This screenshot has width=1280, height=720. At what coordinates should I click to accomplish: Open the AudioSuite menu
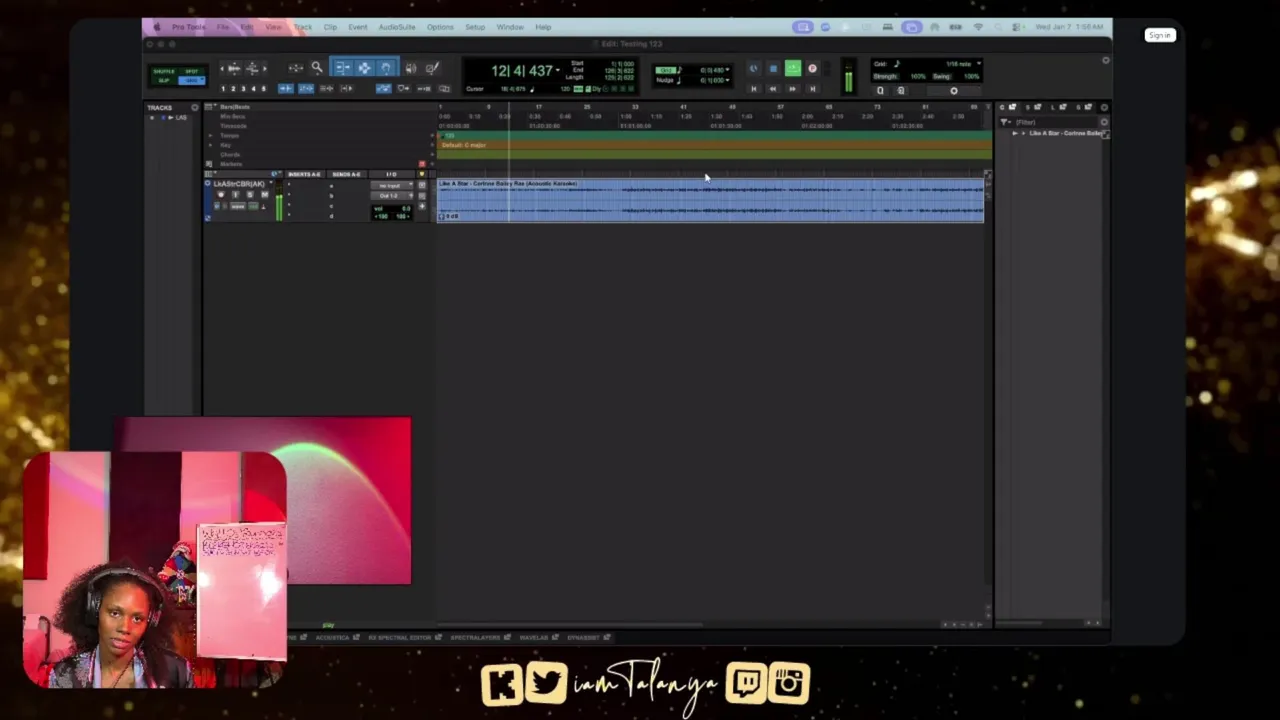[x=396, y=27]
